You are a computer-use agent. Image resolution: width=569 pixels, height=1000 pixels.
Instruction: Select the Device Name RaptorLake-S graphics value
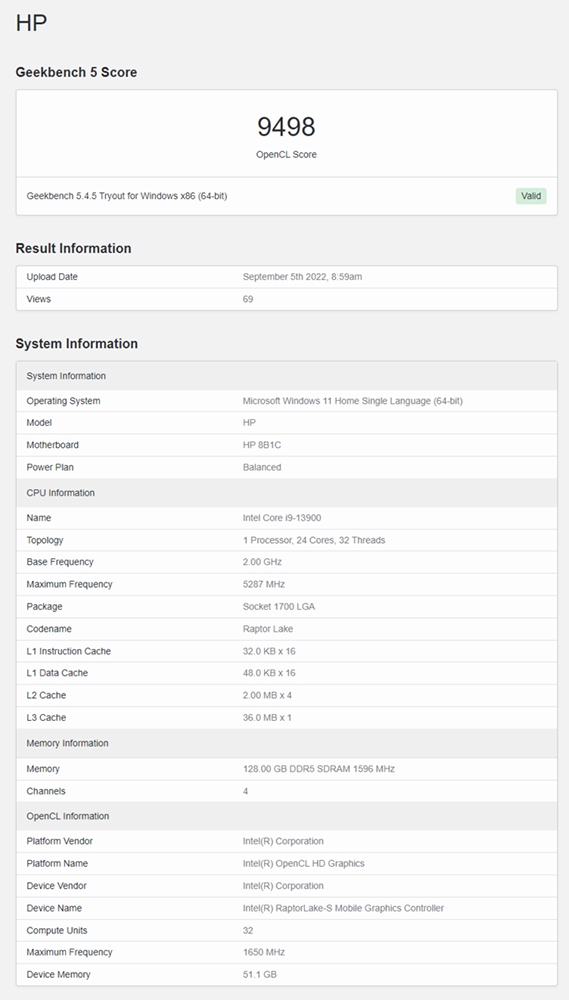coord(343,908)
